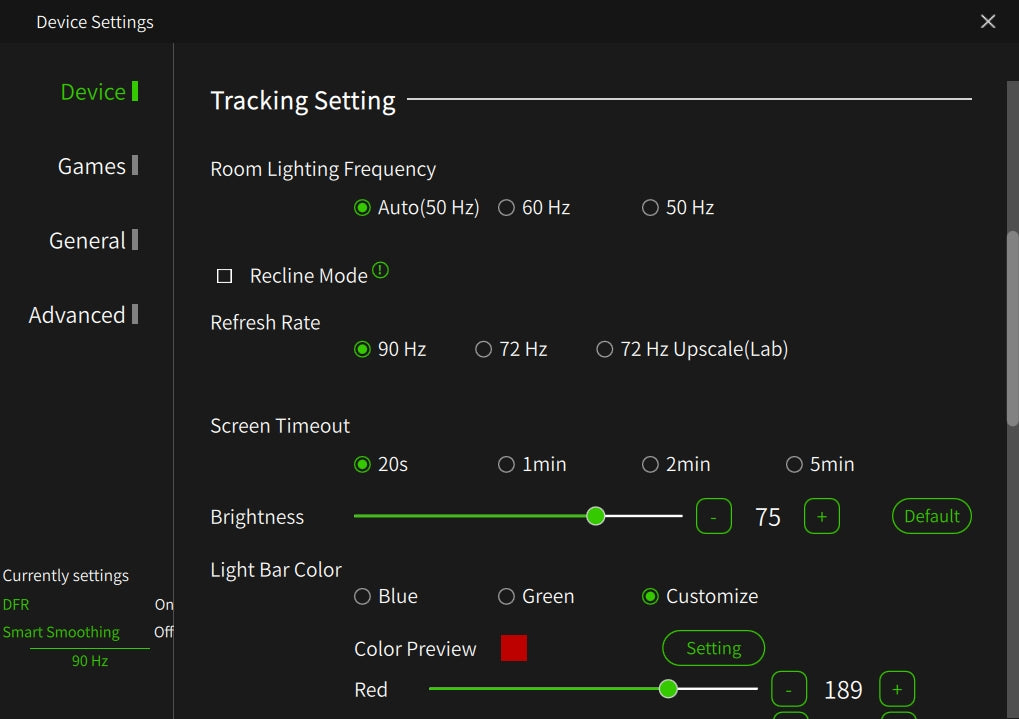Decrease brightness with the minus button
The image size is (1019, 719).
coord(713,516)
